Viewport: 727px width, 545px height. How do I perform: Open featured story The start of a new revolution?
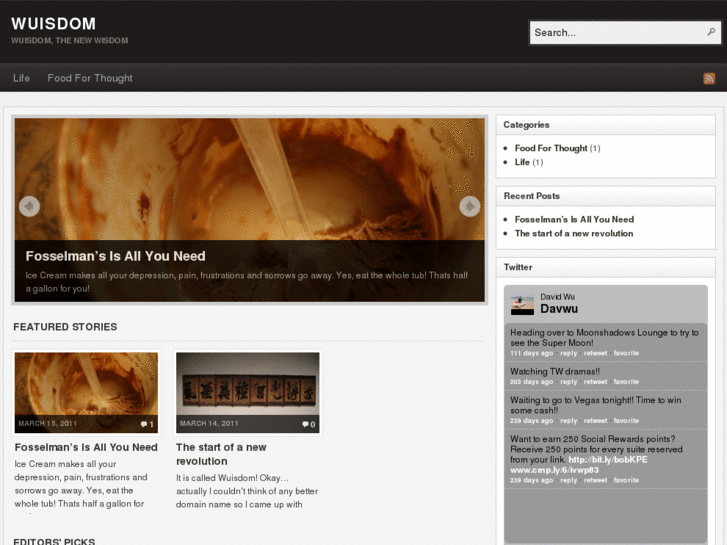(221, 454)
